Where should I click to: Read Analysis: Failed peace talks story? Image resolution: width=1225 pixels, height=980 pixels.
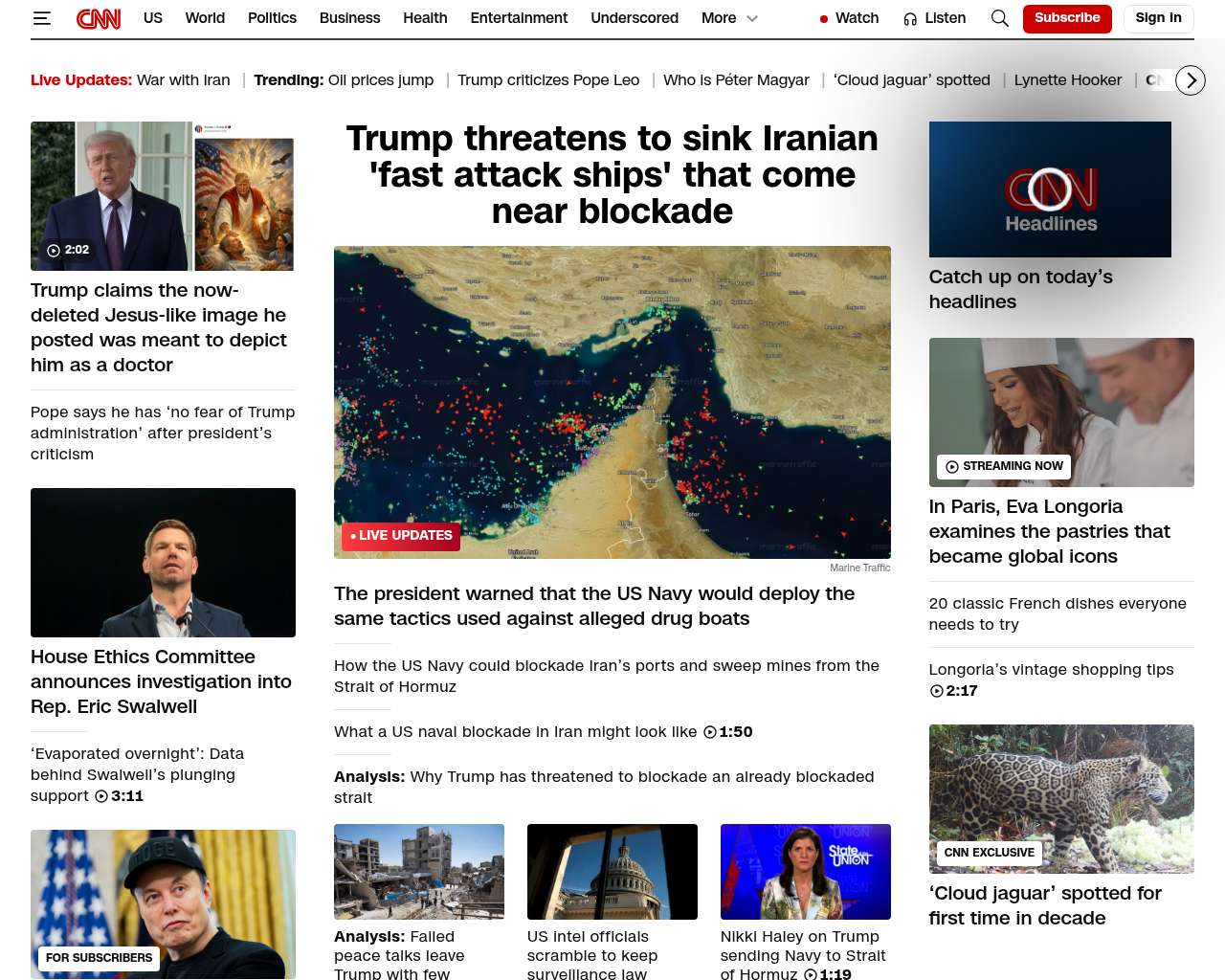(x=399, y=955)
